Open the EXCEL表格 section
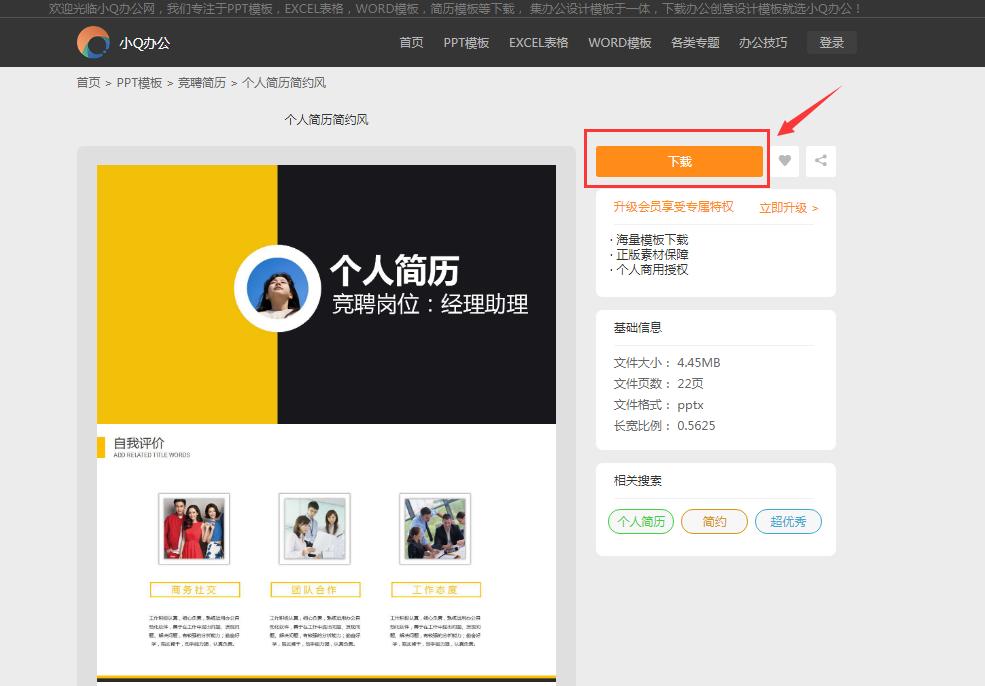This screenshot has height=686, width=985. [x=538, y=42]
